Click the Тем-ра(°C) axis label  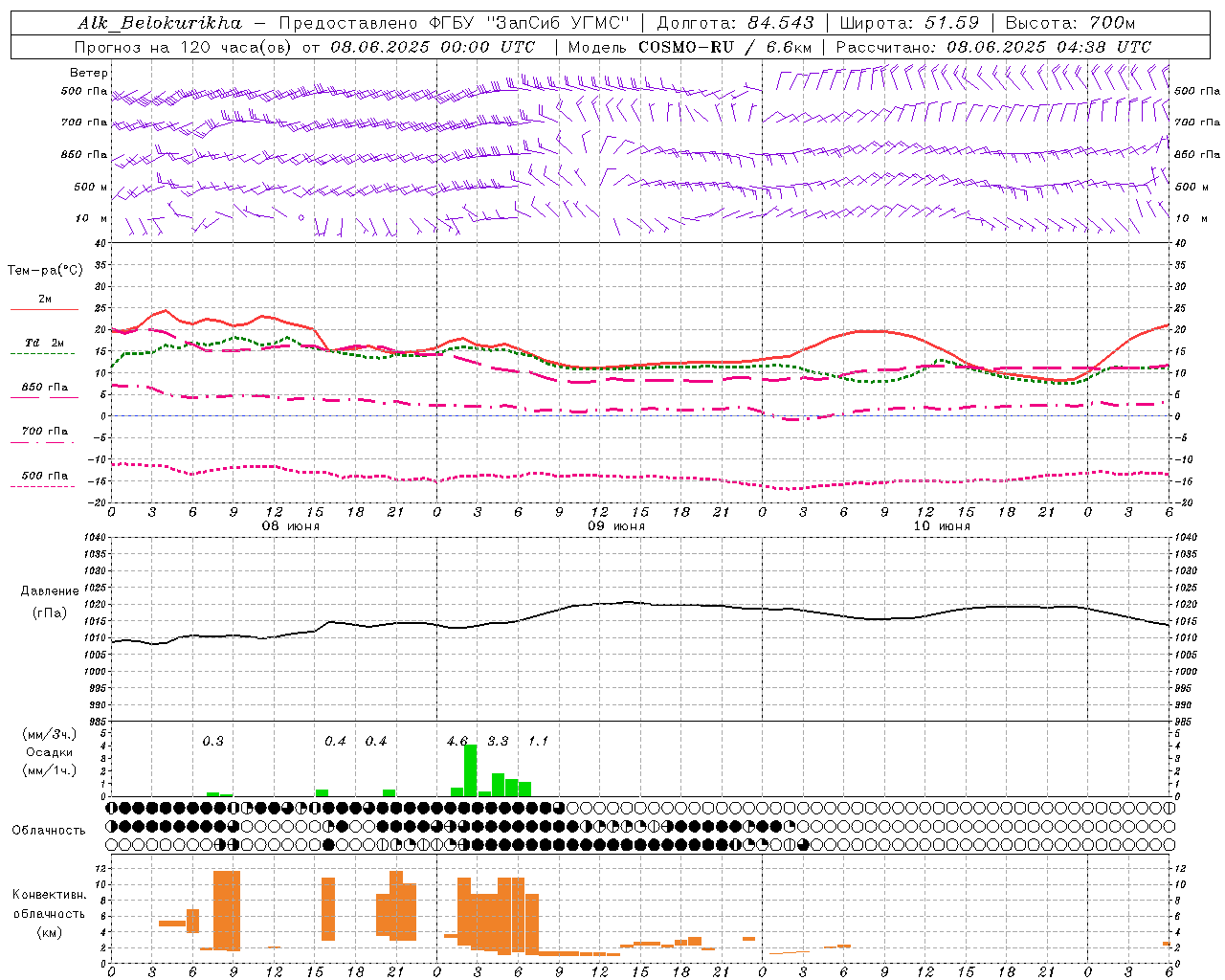click(x=45, y=271)
